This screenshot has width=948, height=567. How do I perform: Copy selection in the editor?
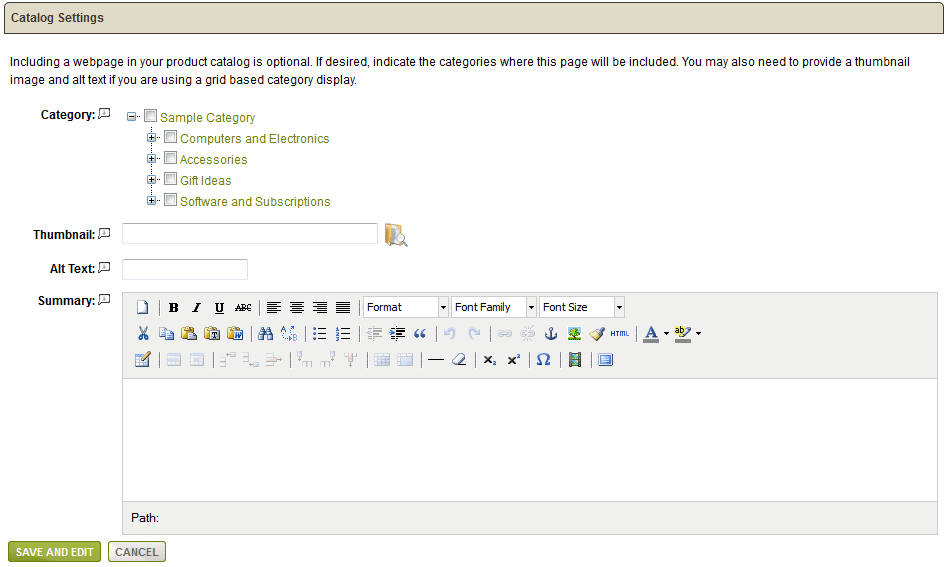[x=166, y=333]
